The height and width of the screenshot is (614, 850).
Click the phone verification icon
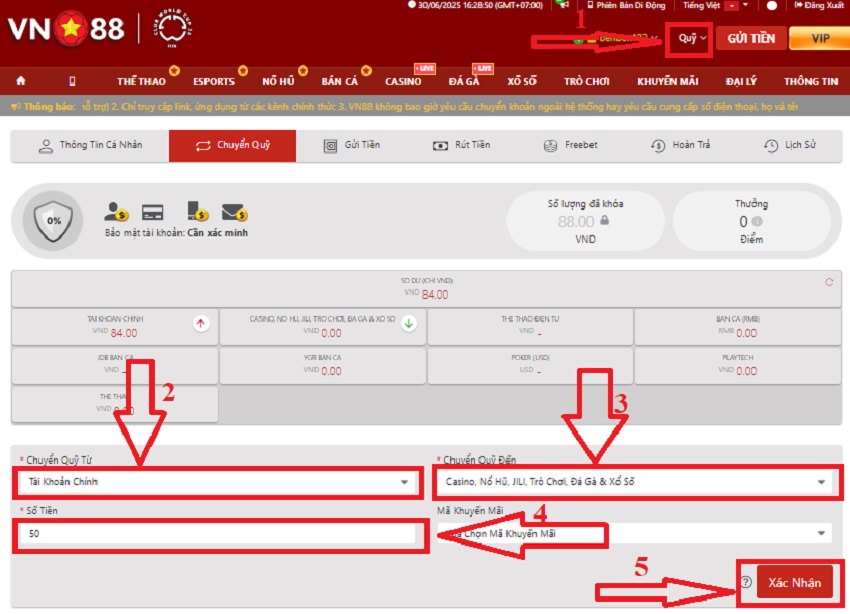pyautogui.click(x=197, y=211)
